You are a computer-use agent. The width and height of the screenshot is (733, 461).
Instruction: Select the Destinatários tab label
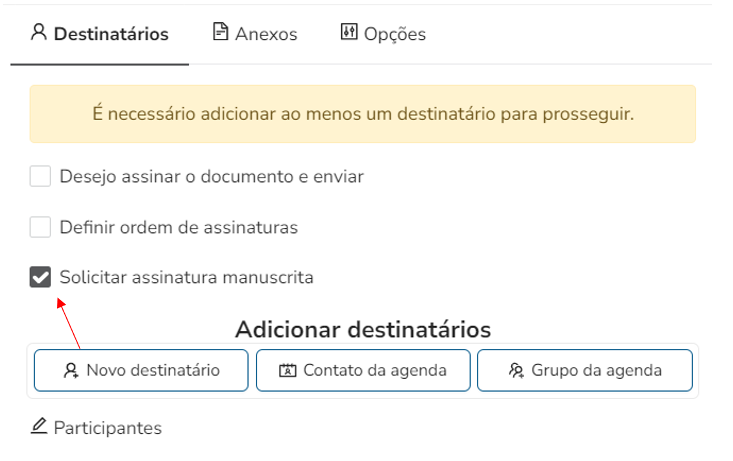click(111, 34)
